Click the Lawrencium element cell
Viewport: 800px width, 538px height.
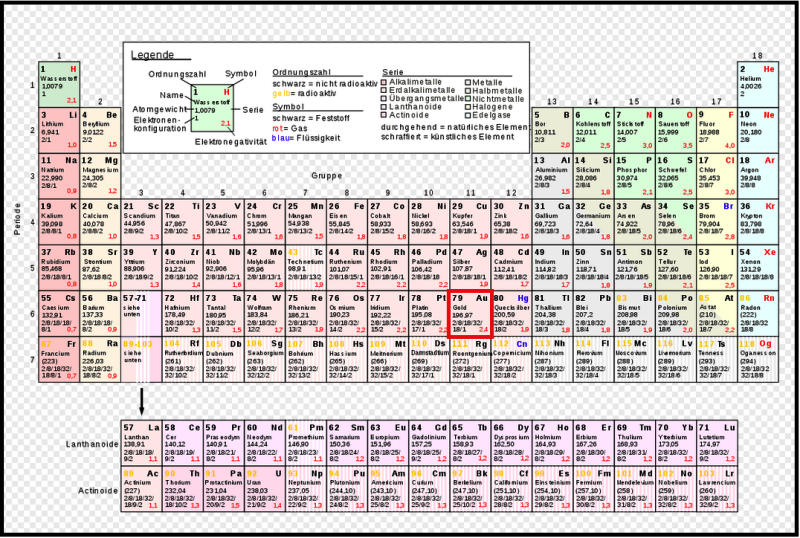pyautogui.click(x=716, y=488)
